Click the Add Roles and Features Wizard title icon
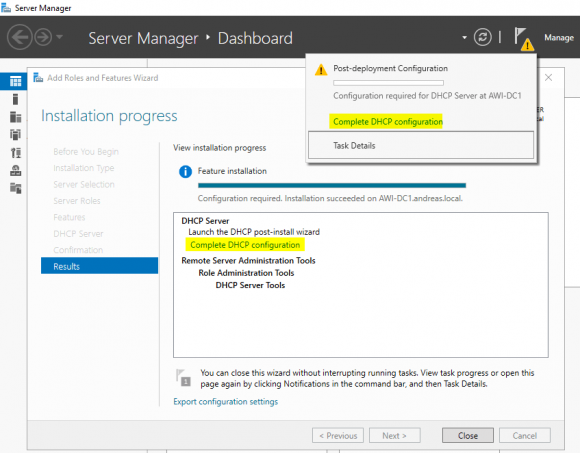This screenshot has width=580, height=453. click(x=38, y=78)
